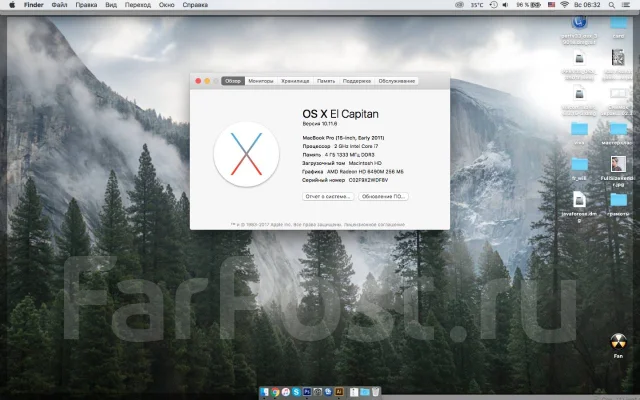Open Notification Center icon
The height and width of the screenshot is (400, 640).
[626, 5]
